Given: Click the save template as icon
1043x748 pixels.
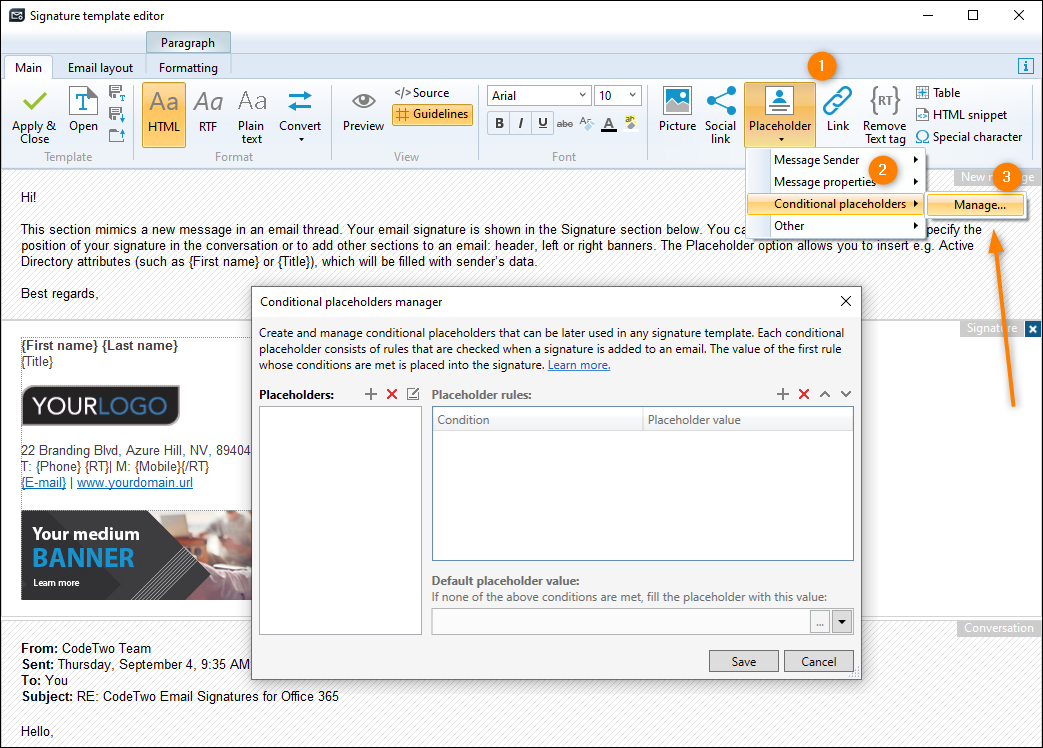Looking at the screenshot, I should click(117, 92).
